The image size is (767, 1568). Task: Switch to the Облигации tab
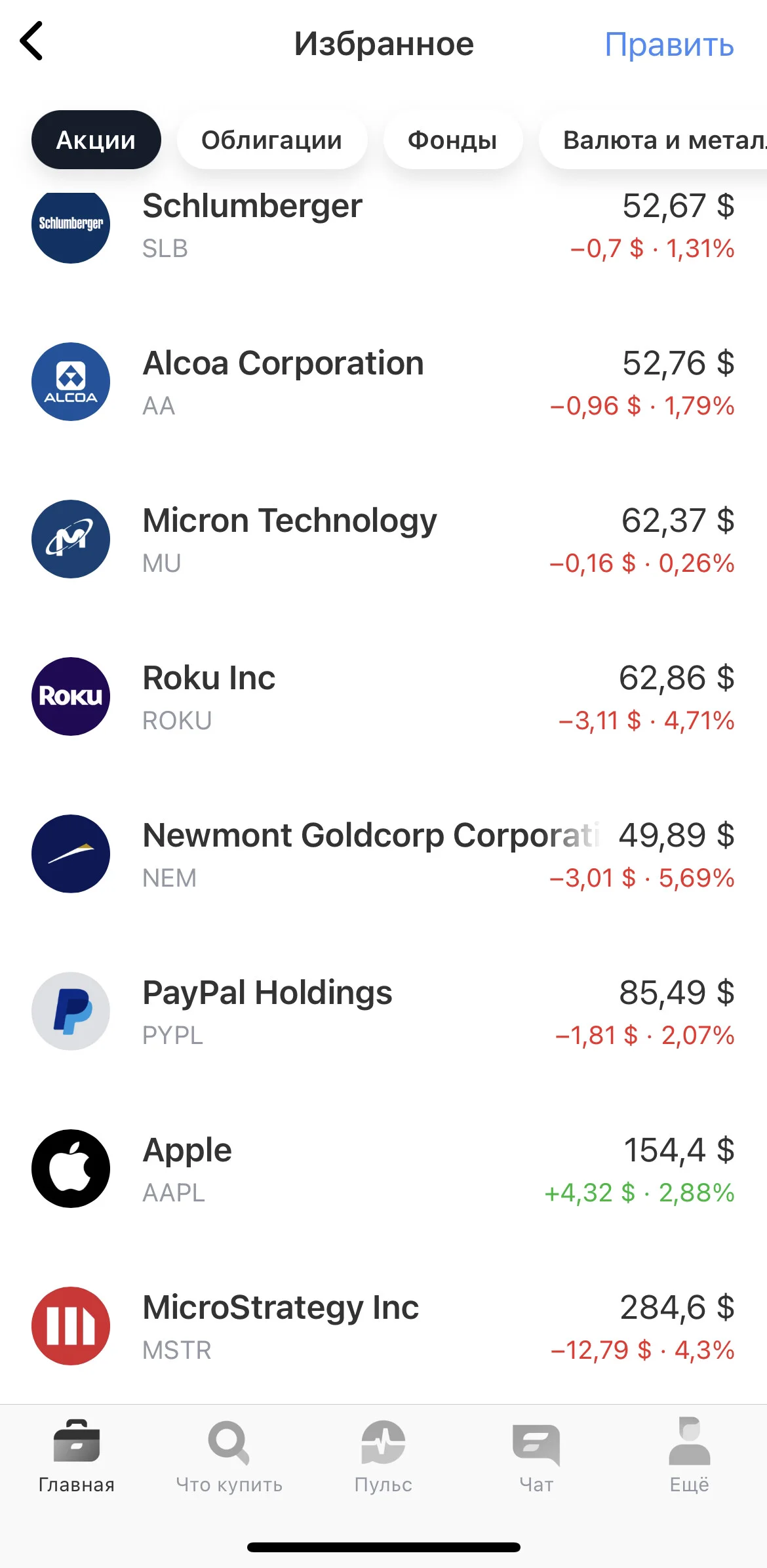271,140
